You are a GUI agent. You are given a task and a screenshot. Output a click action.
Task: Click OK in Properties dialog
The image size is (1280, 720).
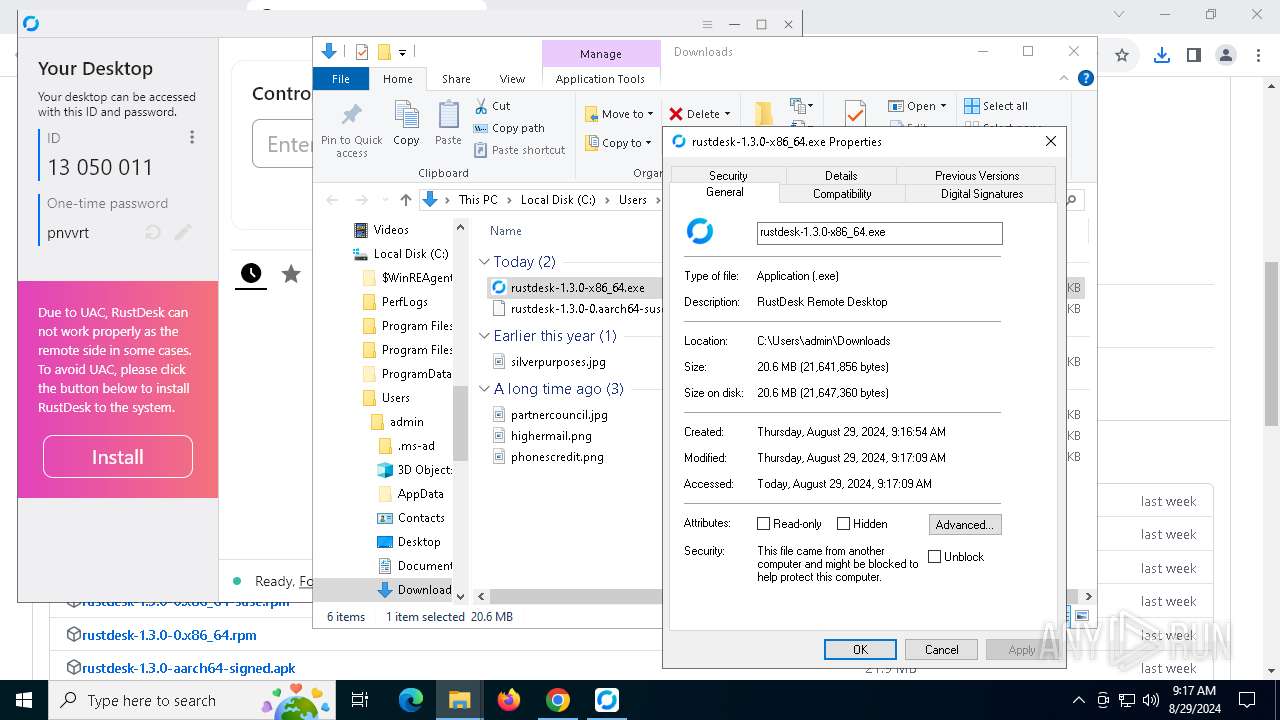(860, 649)
